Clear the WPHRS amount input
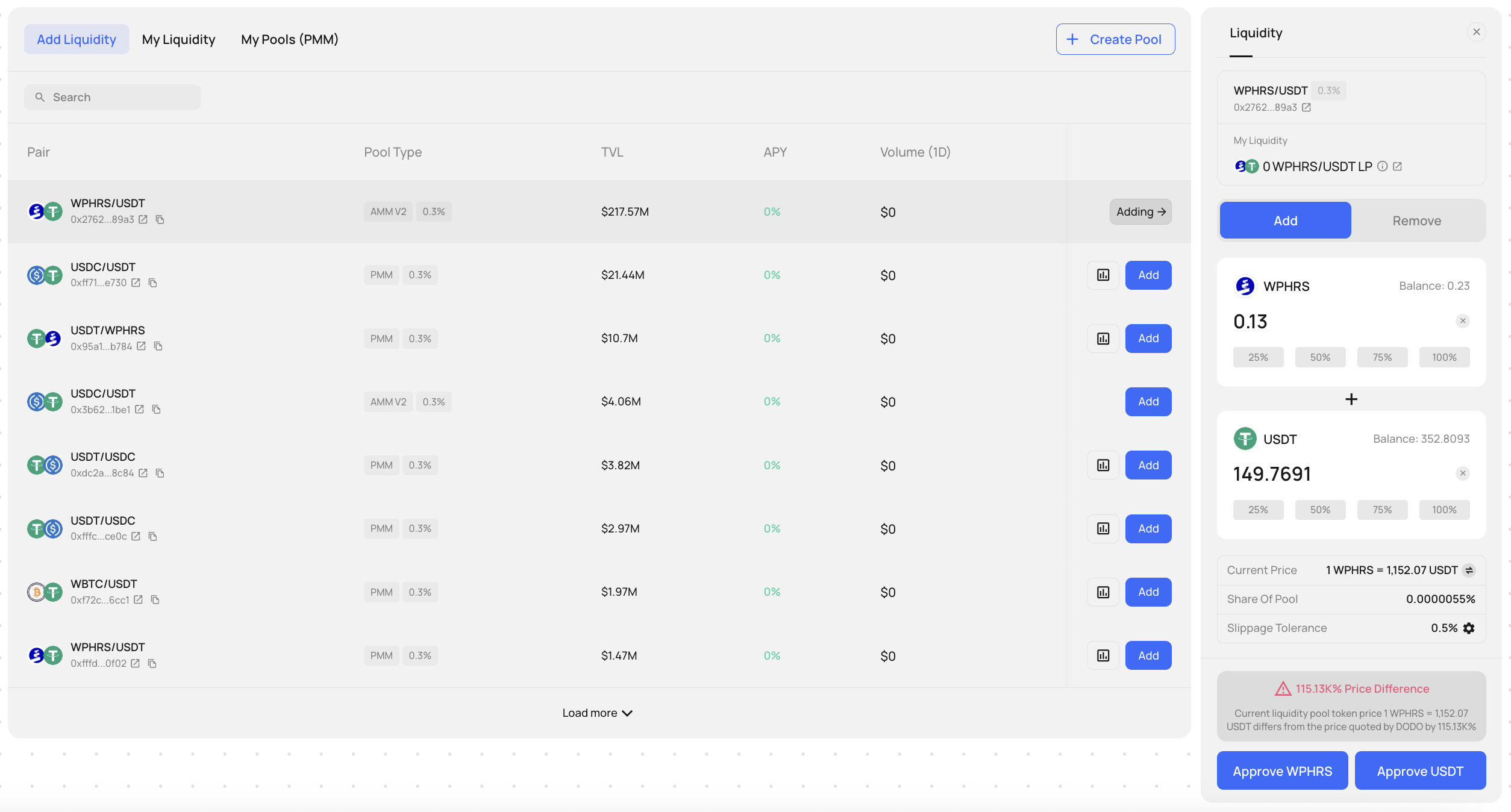The width and height of the screenshot is (1511, 812). [1462, 321]
